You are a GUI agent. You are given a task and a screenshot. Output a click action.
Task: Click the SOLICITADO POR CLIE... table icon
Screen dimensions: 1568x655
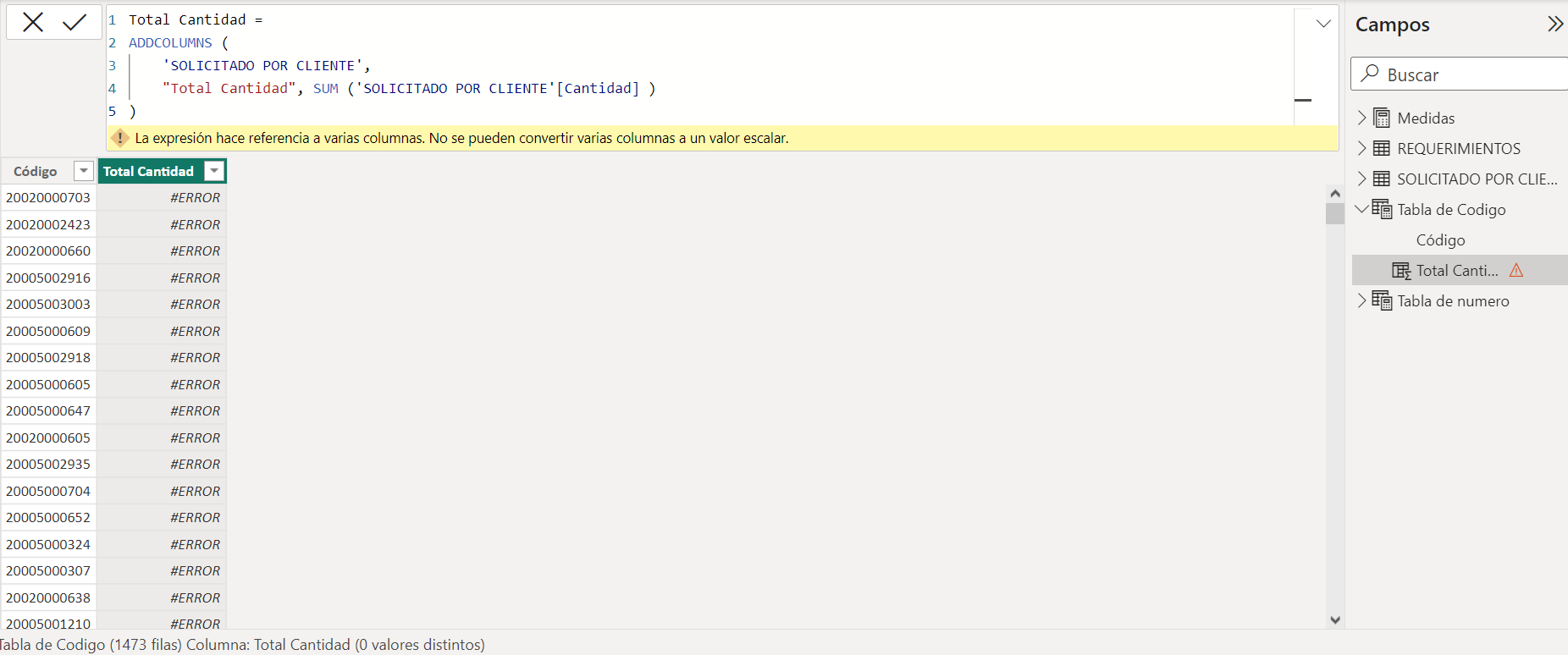tap(1382, 179)
